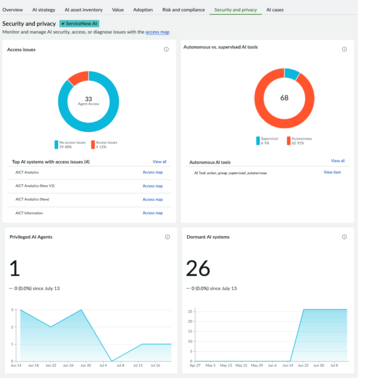The height and width of the screenshot is (378, 389).
Task: Open Access map for AICT Analytics (New)
Action: (153, 199)
